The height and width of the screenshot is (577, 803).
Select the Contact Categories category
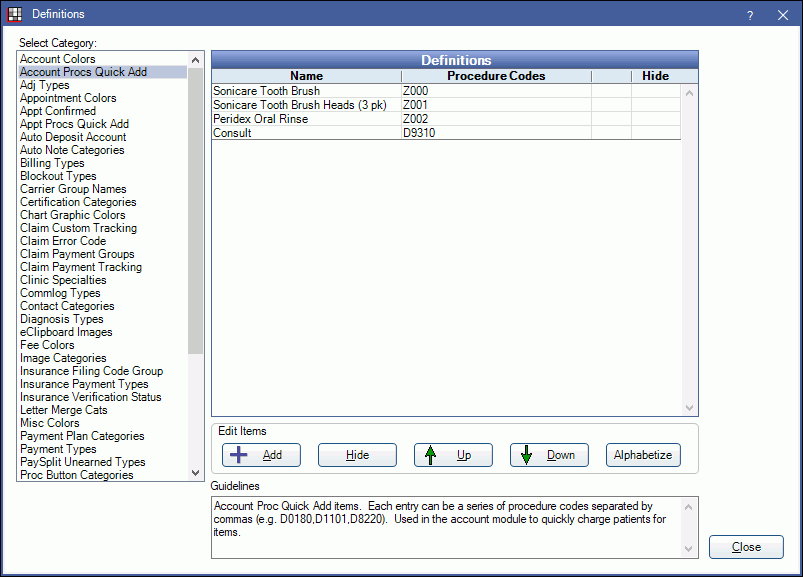[102, 306]
